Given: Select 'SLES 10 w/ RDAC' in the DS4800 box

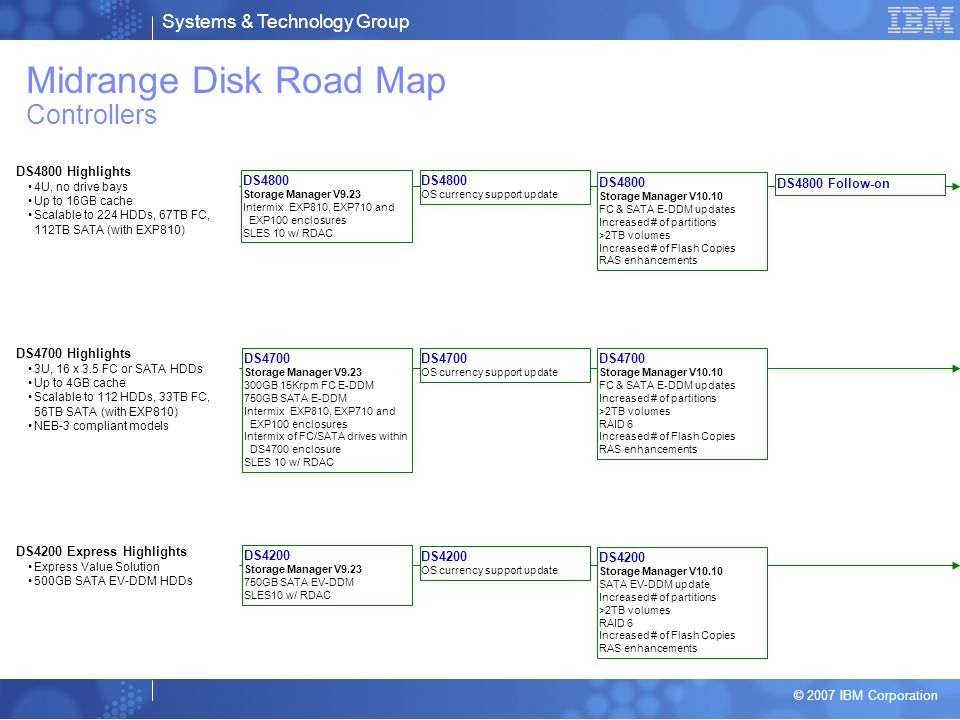Looking at the screenshot, I should click(x=288, y=233).
